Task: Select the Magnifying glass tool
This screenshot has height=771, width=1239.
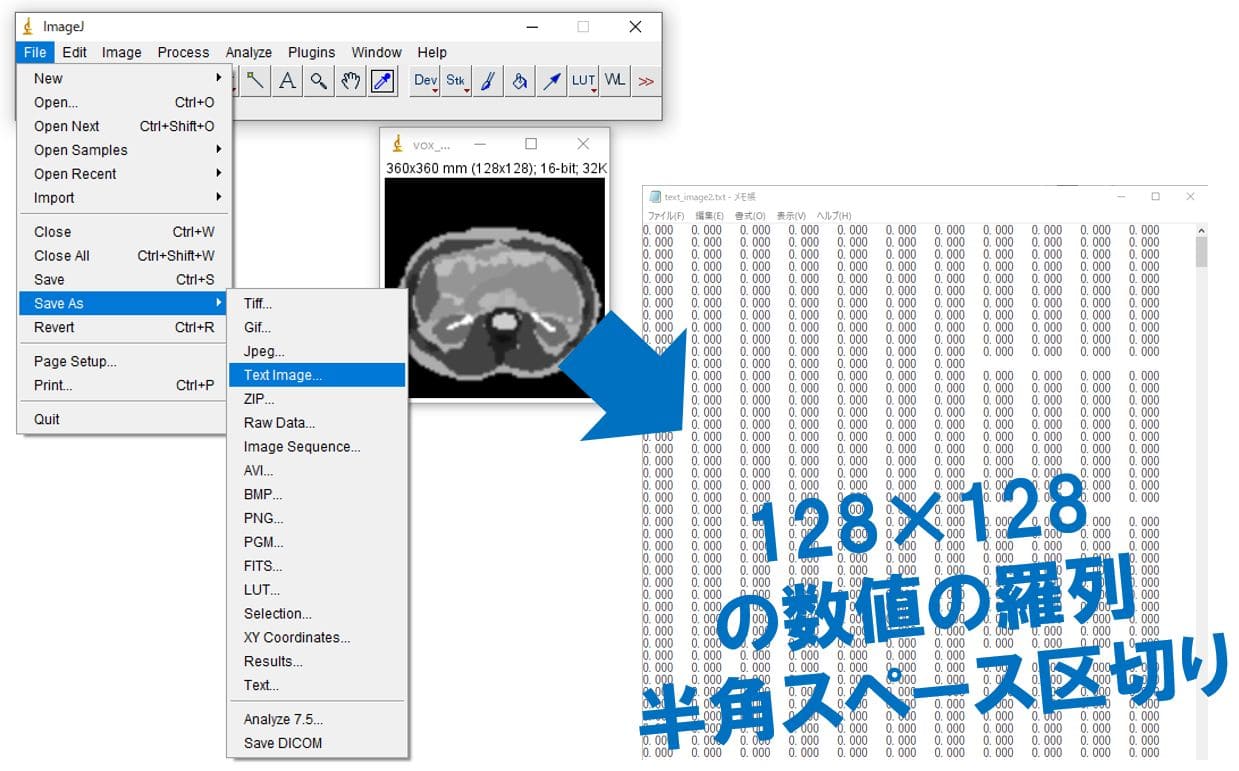Action: click(319, 81)
